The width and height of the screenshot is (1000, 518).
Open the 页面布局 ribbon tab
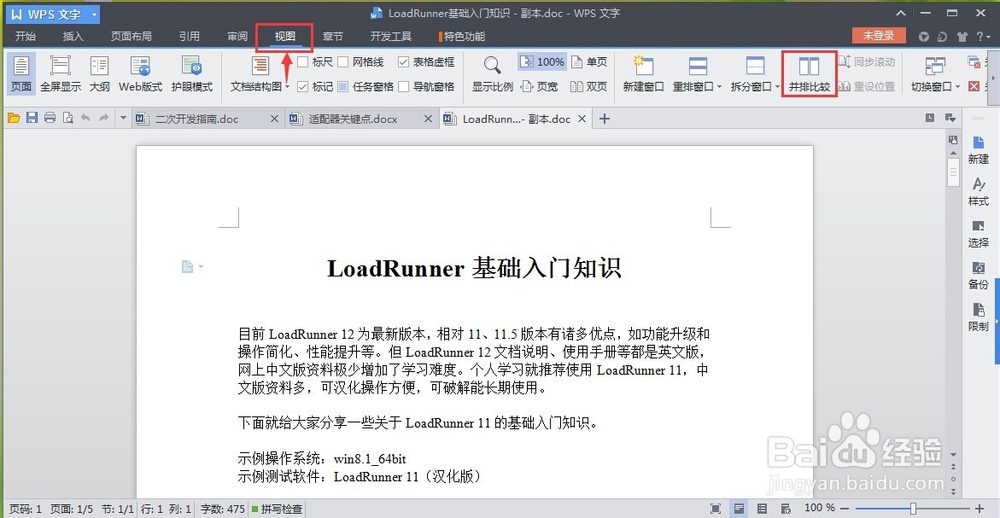131,36
